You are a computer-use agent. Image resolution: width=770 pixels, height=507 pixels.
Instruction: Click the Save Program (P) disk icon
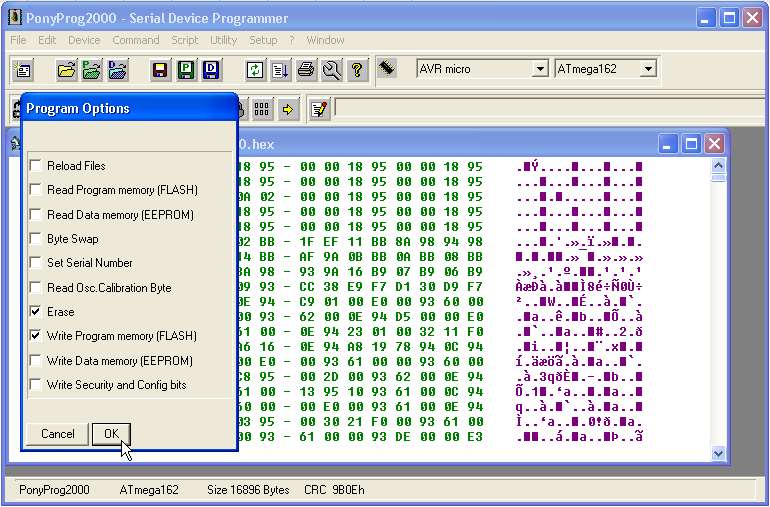coord(186,70)
